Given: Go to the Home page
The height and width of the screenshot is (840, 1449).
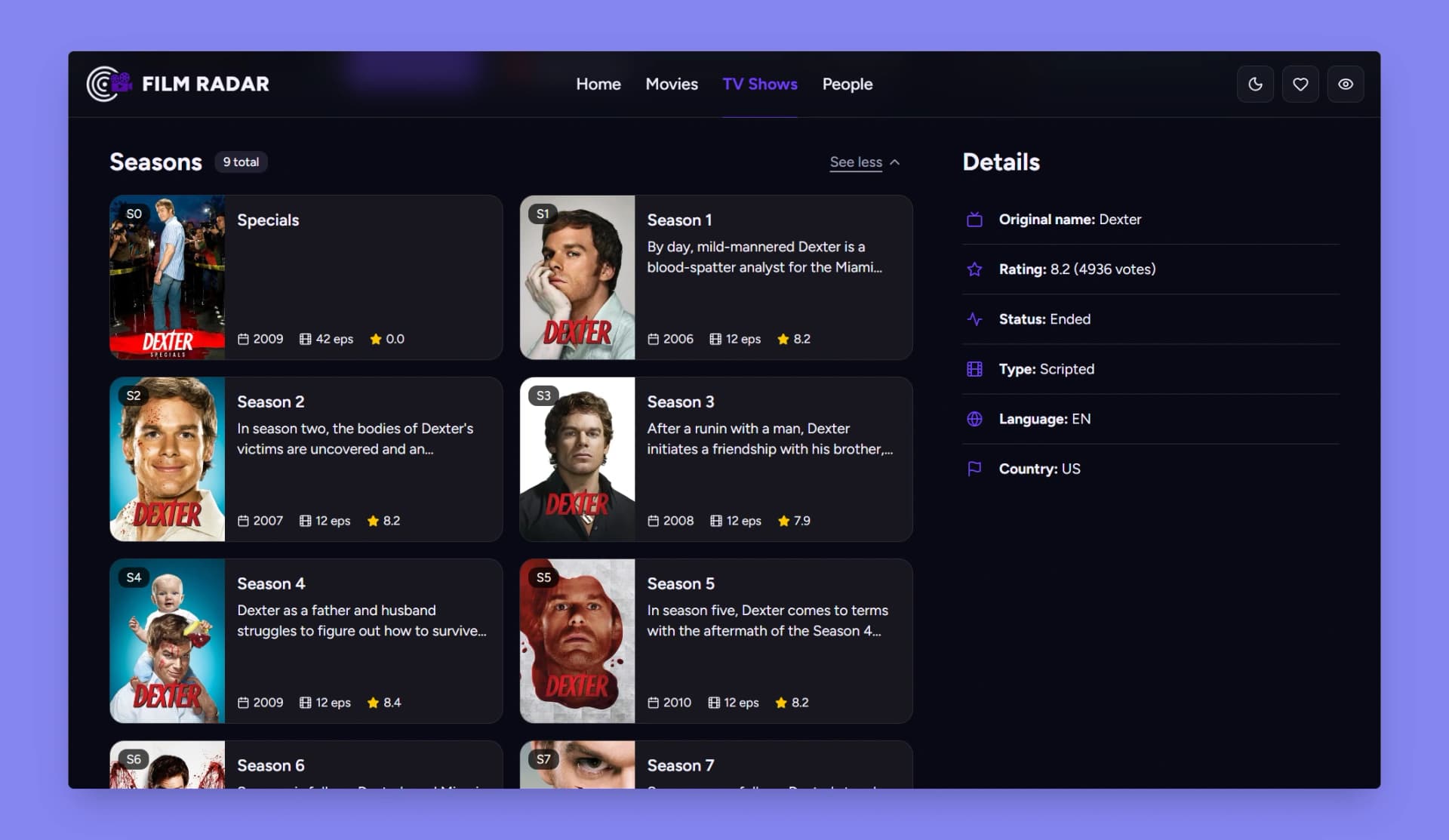Looking at the screenshot, I should [598, 84].
